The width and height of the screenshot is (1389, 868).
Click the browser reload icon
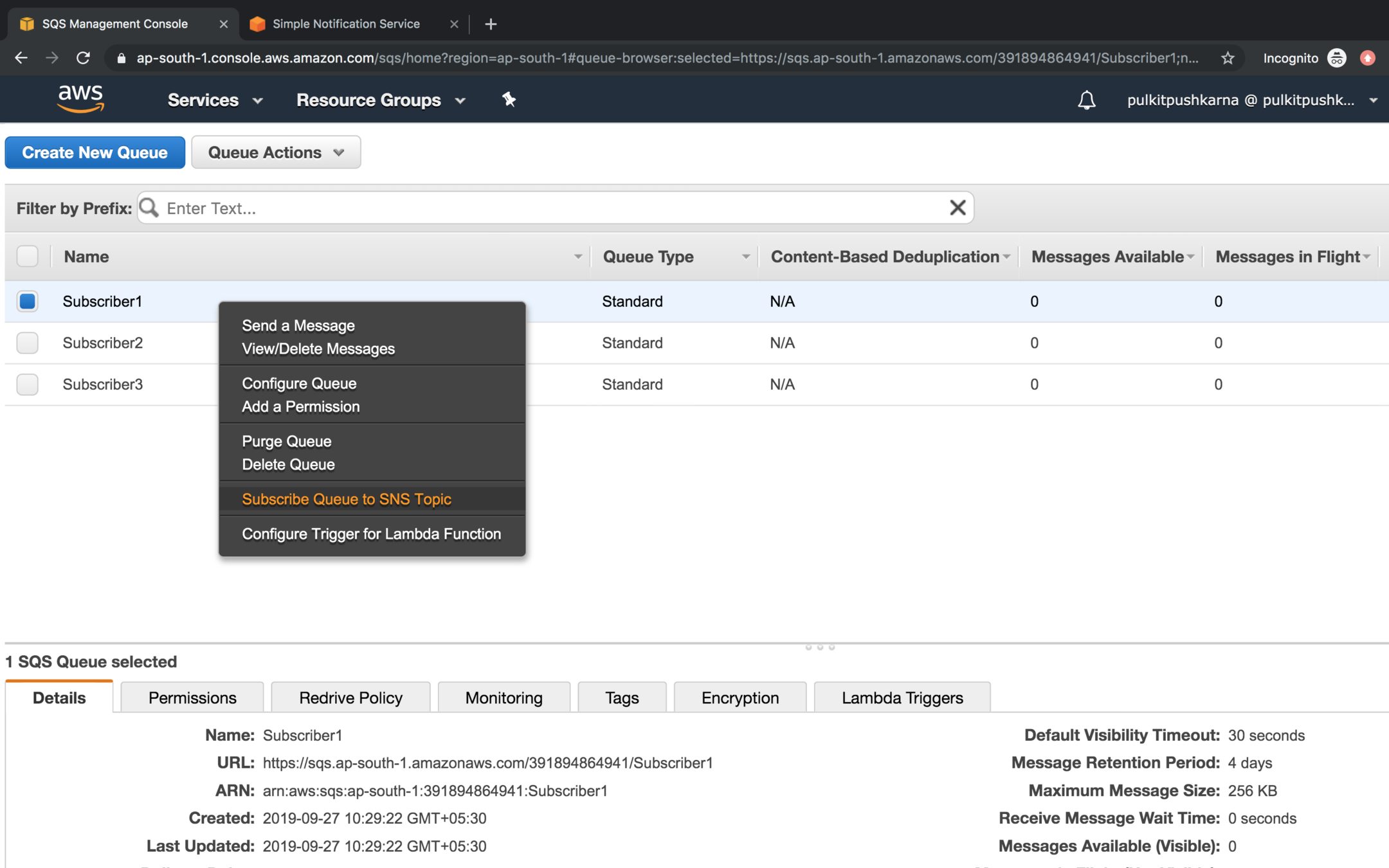[x=83, y=58]
